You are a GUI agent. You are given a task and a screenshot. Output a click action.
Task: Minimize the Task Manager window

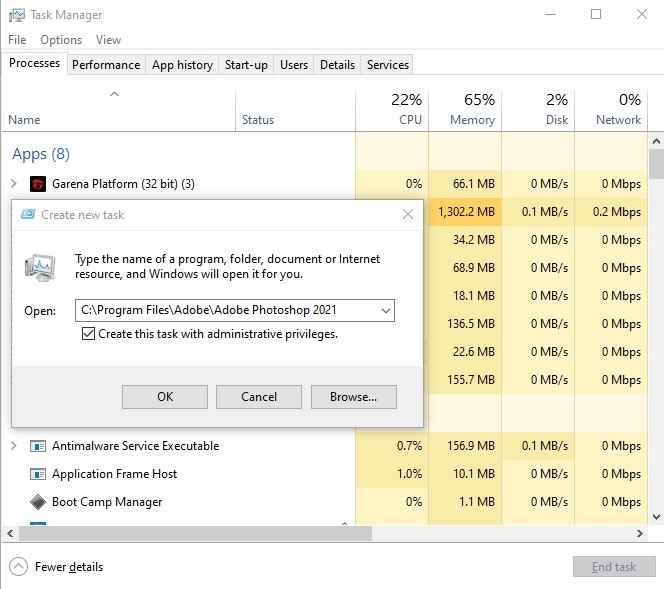(x=551, y=14)
